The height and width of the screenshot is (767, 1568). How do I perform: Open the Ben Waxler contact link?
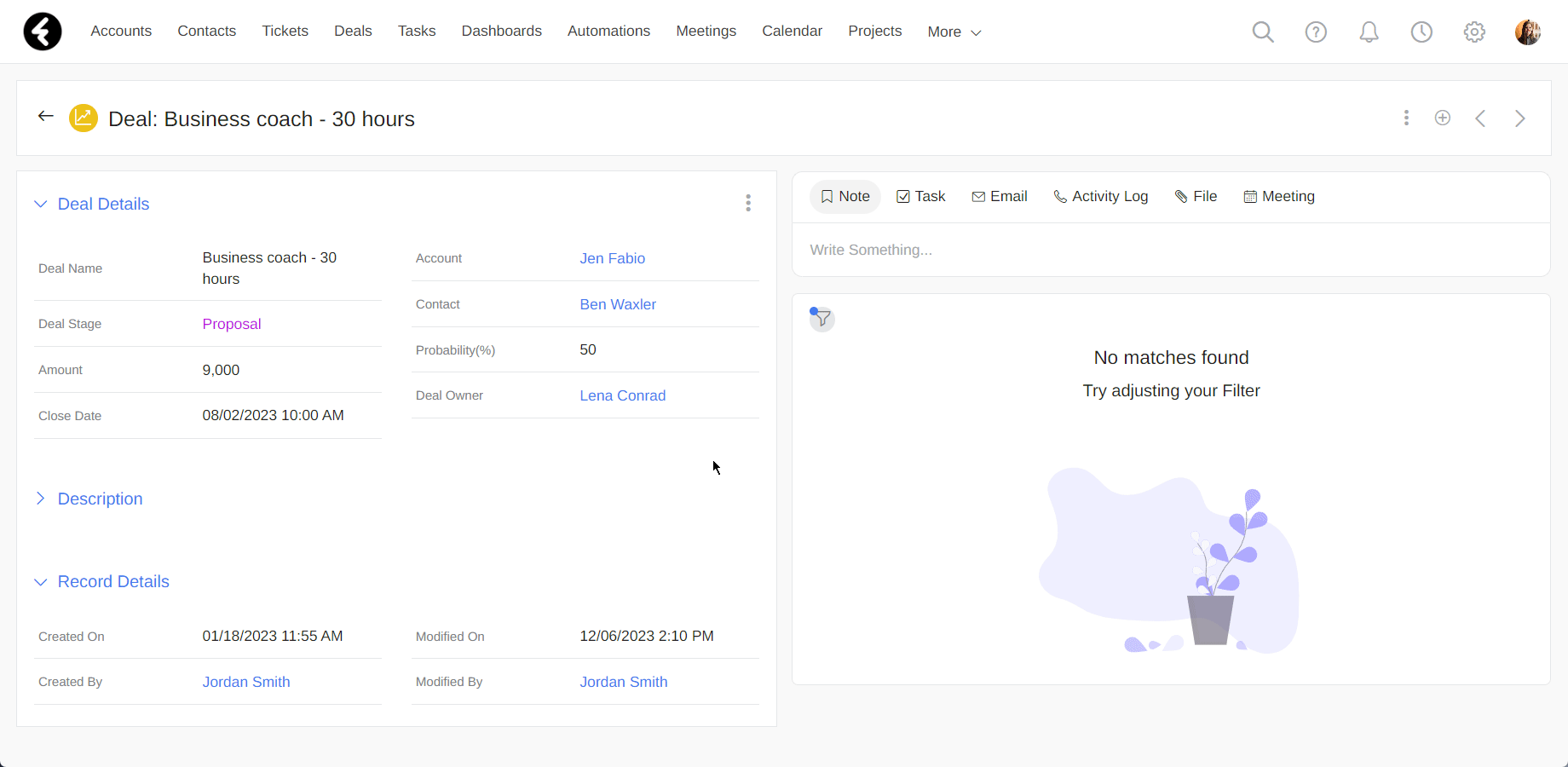(618, 305)
